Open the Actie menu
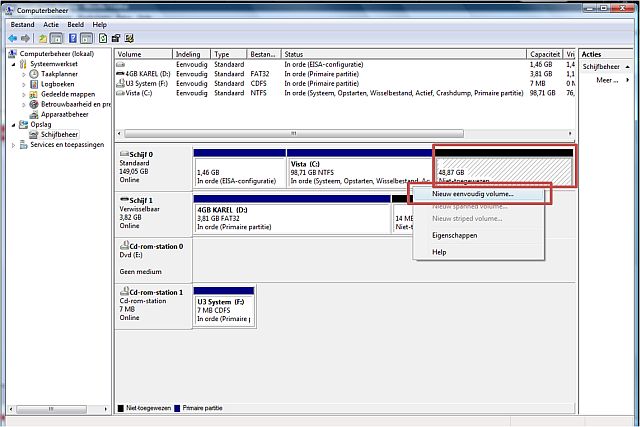The image size is (640, 427). [51, 24]
